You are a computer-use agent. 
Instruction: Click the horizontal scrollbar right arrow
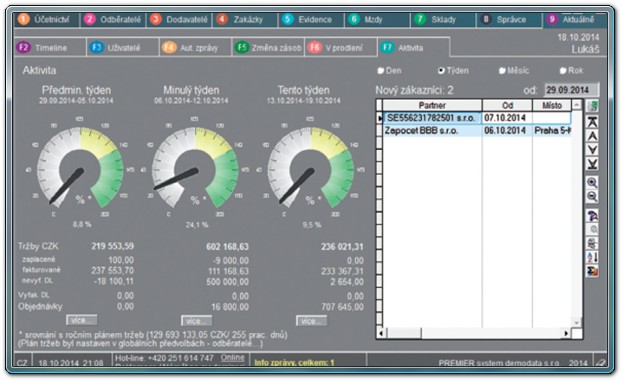pyautogui.click(x=566, y=333)
